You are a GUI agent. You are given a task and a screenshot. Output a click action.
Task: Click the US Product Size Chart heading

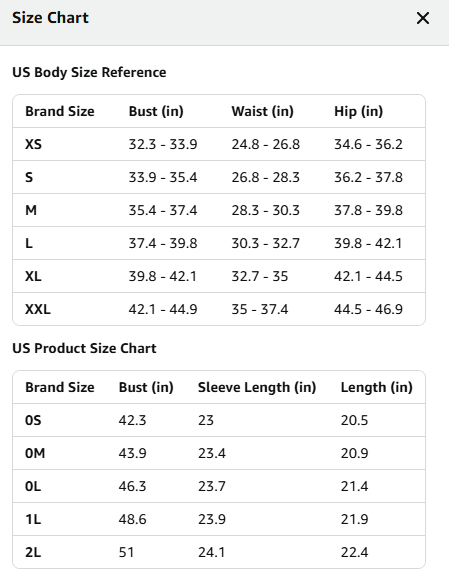[84, 348]
